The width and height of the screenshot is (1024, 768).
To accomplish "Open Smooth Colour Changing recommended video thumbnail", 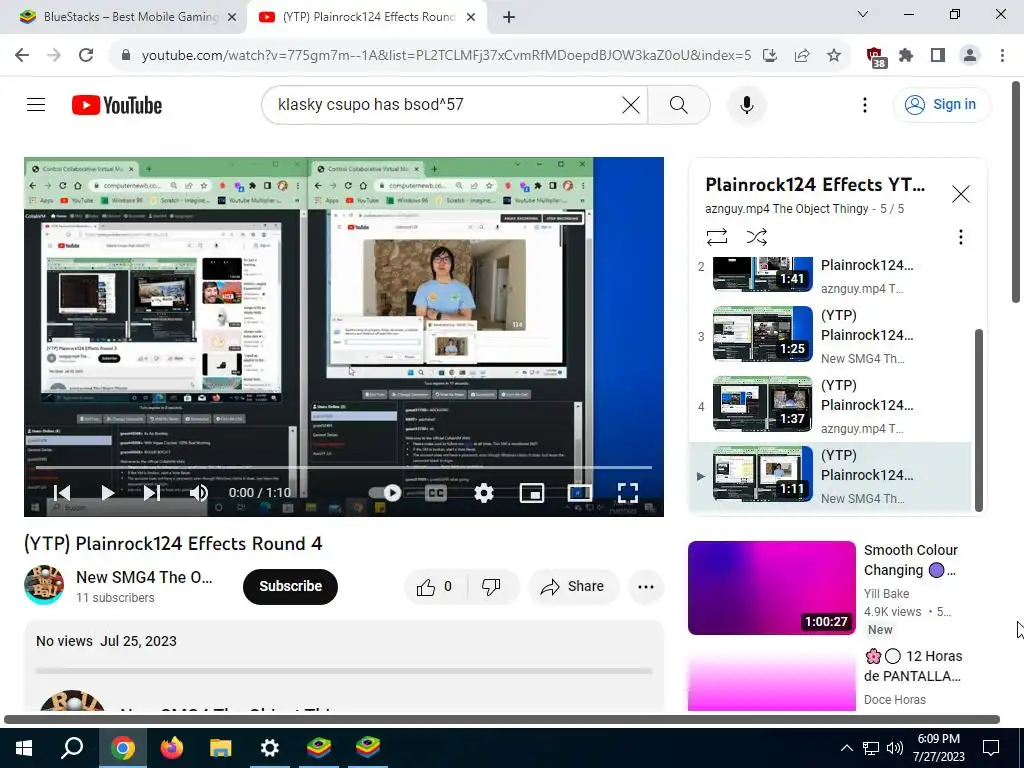I will pyautogui.click(x=771, y=588).
